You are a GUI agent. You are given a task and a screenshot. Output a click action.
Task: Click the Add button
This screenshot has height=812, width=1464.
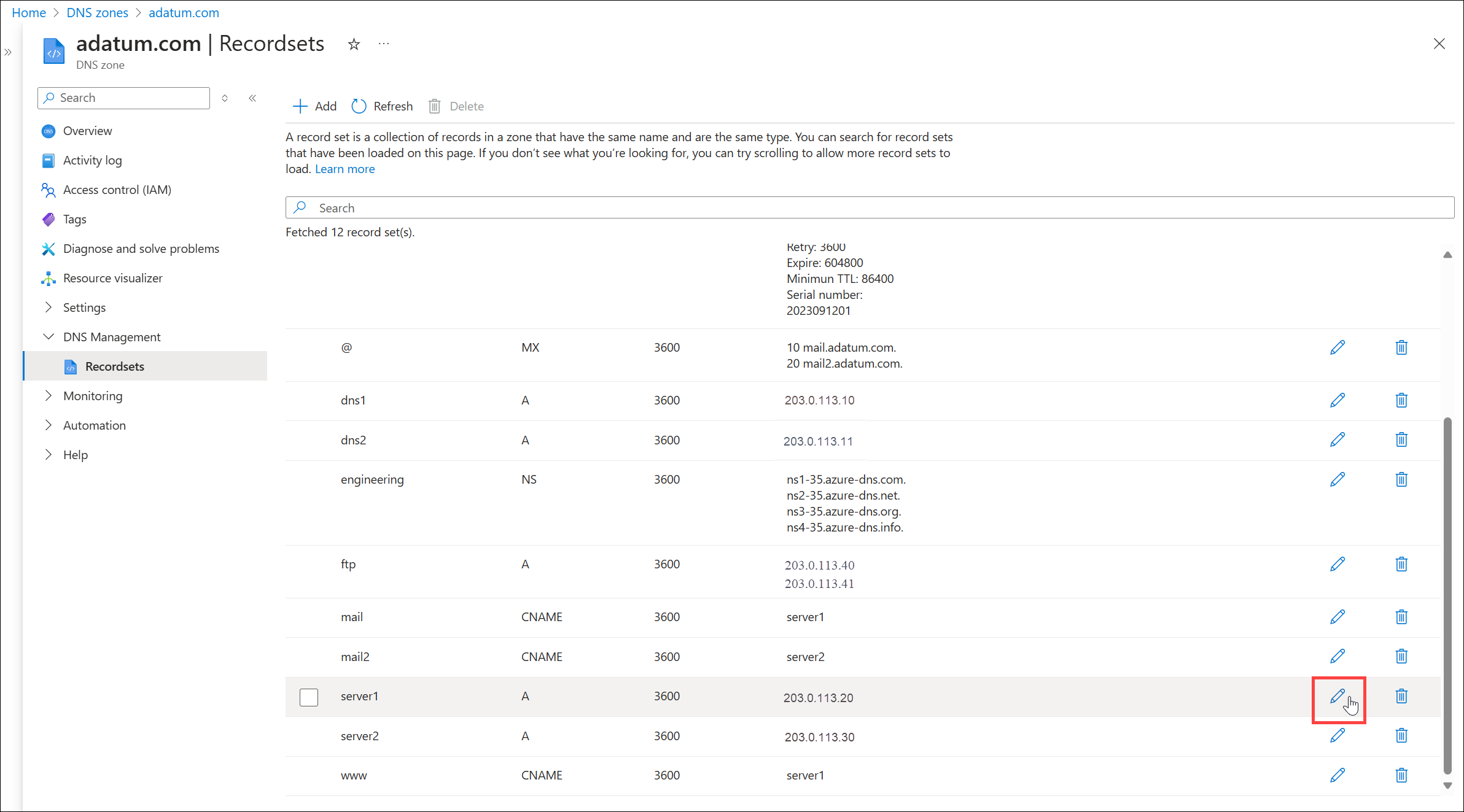pyautogui.click(x=315, y=106)
